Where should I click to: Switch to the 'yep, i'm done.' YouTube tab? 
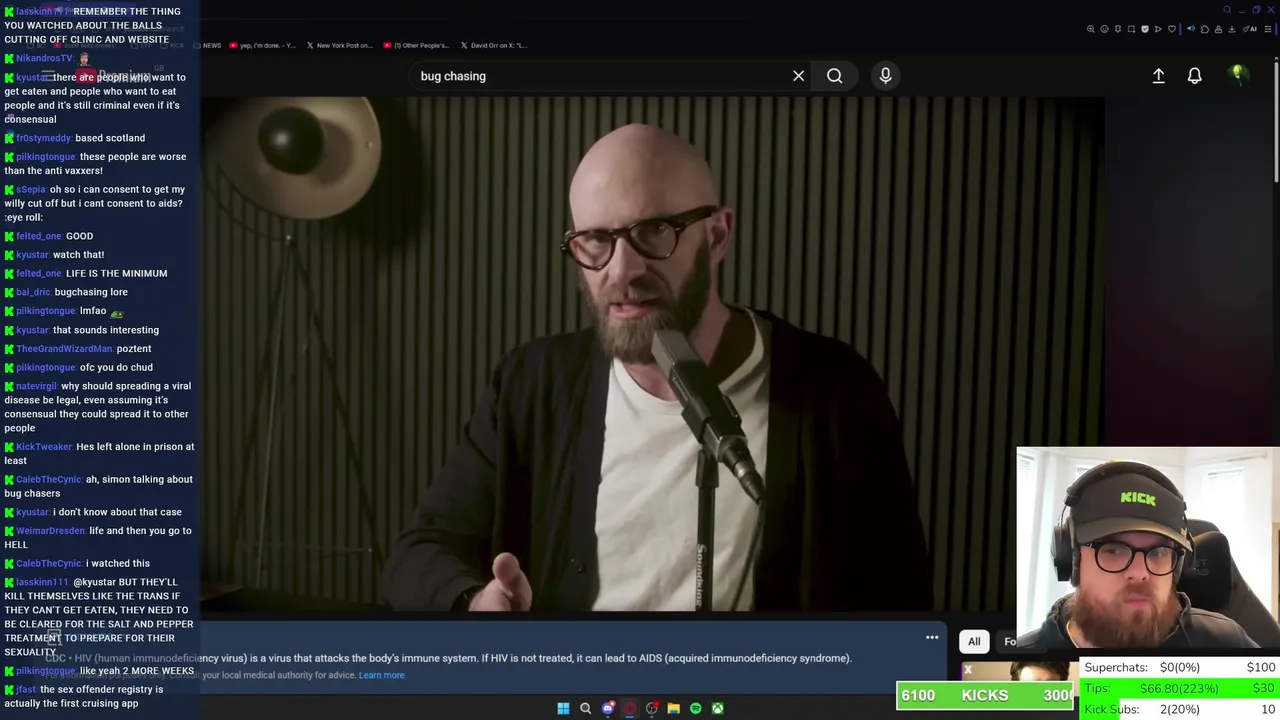tap(262, 45)
